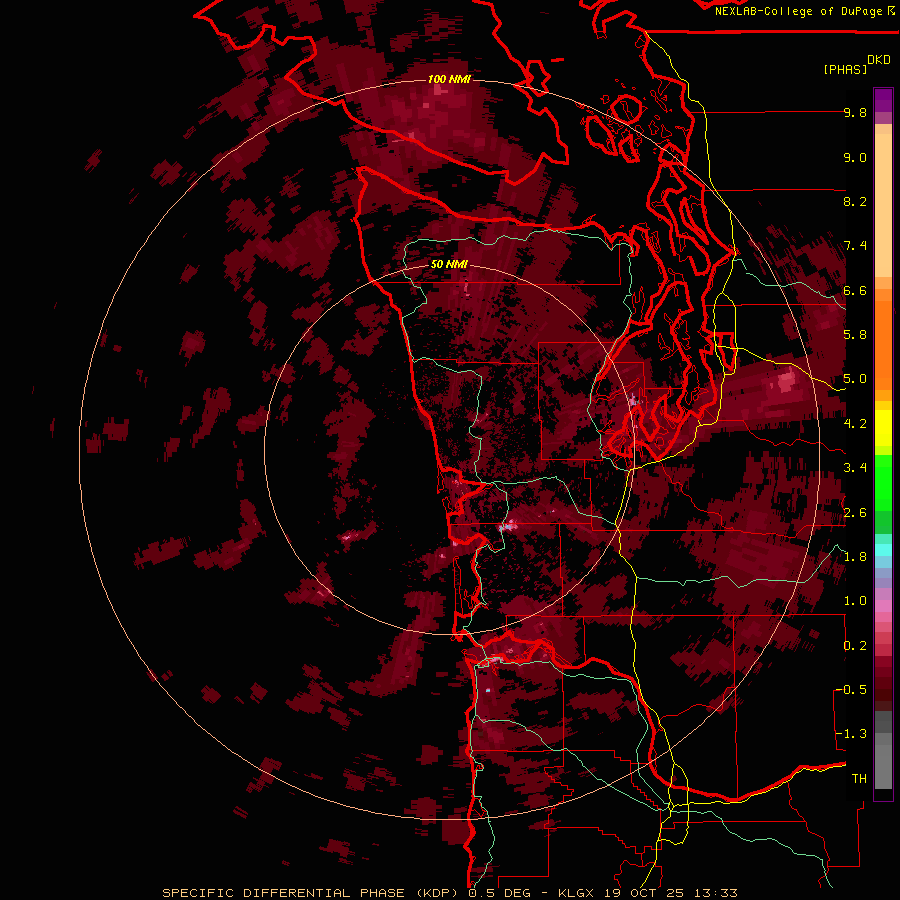Click the 100 NMI range ring label
Viewport: 900px width, 900px height.
[x=449, y=79]
